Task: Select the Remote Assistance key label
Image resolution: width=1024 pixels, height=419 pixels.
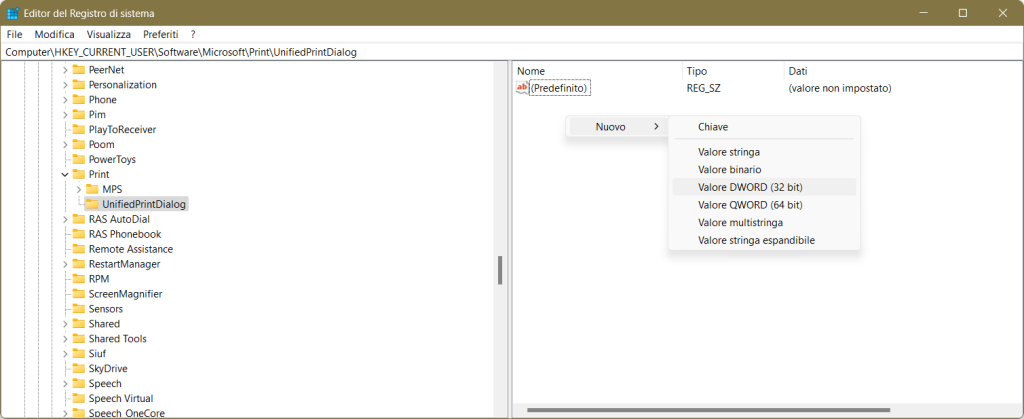Action: pos(131,249)
